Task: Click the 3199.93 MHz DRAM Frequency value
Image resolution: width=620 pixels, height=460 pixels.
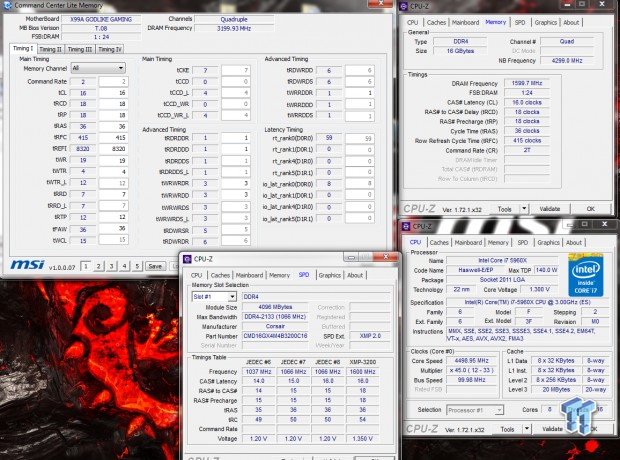Action: coord(234,28)
